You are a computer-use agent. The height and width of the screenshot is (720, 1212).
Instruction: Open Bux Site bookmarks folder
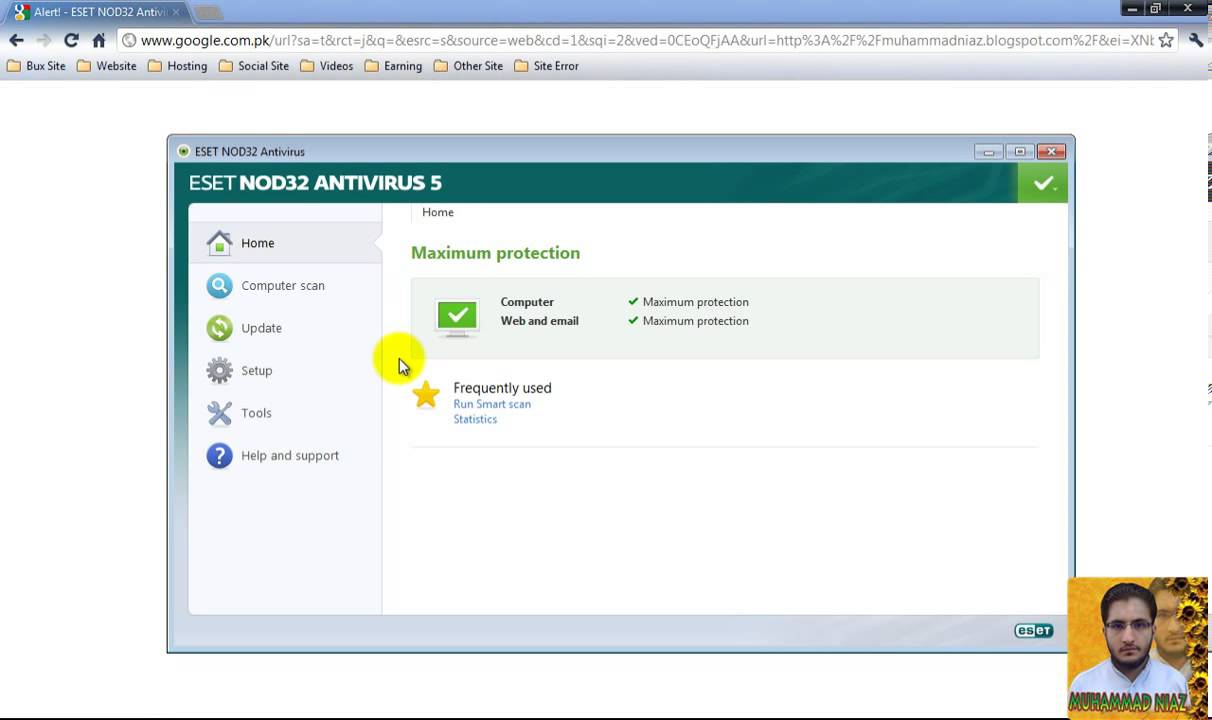[36, 66]
